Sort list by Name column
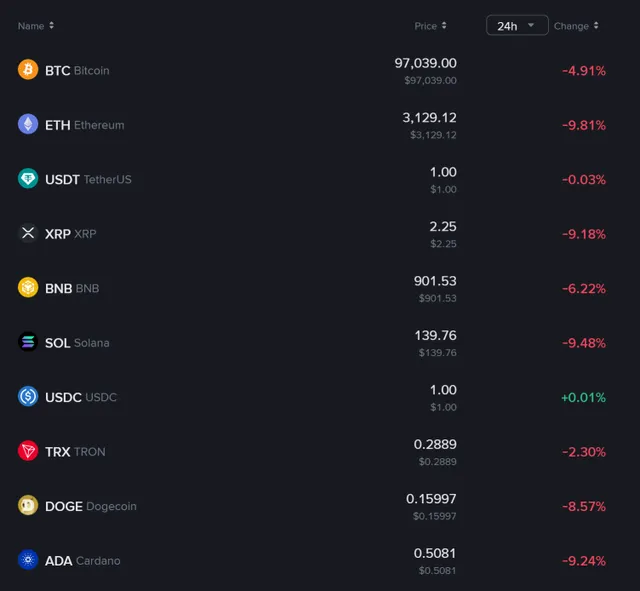 [x=36, y=26]
